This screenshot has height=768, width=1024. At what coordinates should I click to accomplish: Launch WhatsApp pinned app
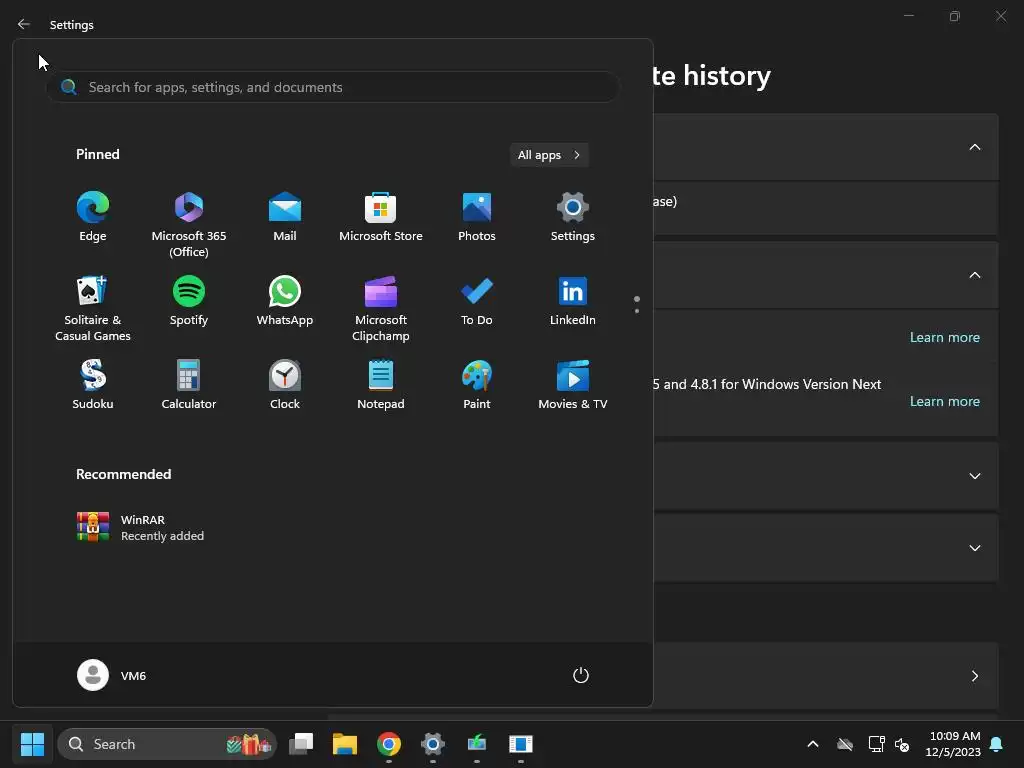click(285, 301)
